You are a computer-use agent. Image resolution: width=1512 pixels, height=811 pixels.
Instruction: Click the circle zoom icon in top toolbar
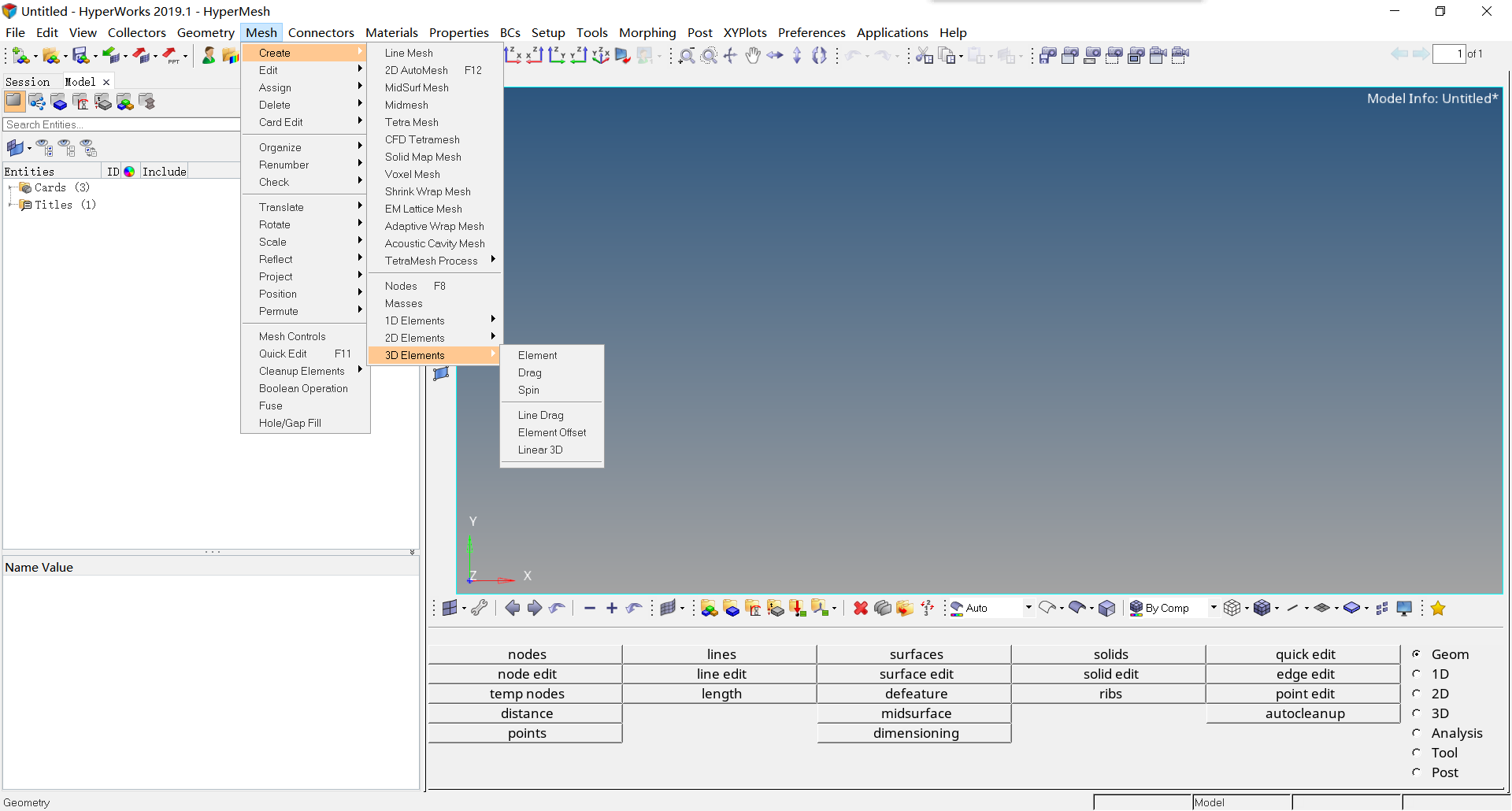point(709,55)
